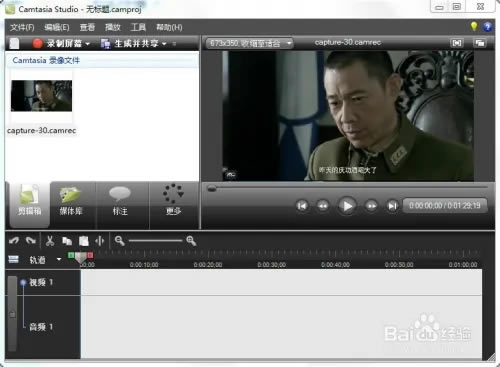Open the 工具 menu
The image size is (500, 367).
[x=138, y=27]
